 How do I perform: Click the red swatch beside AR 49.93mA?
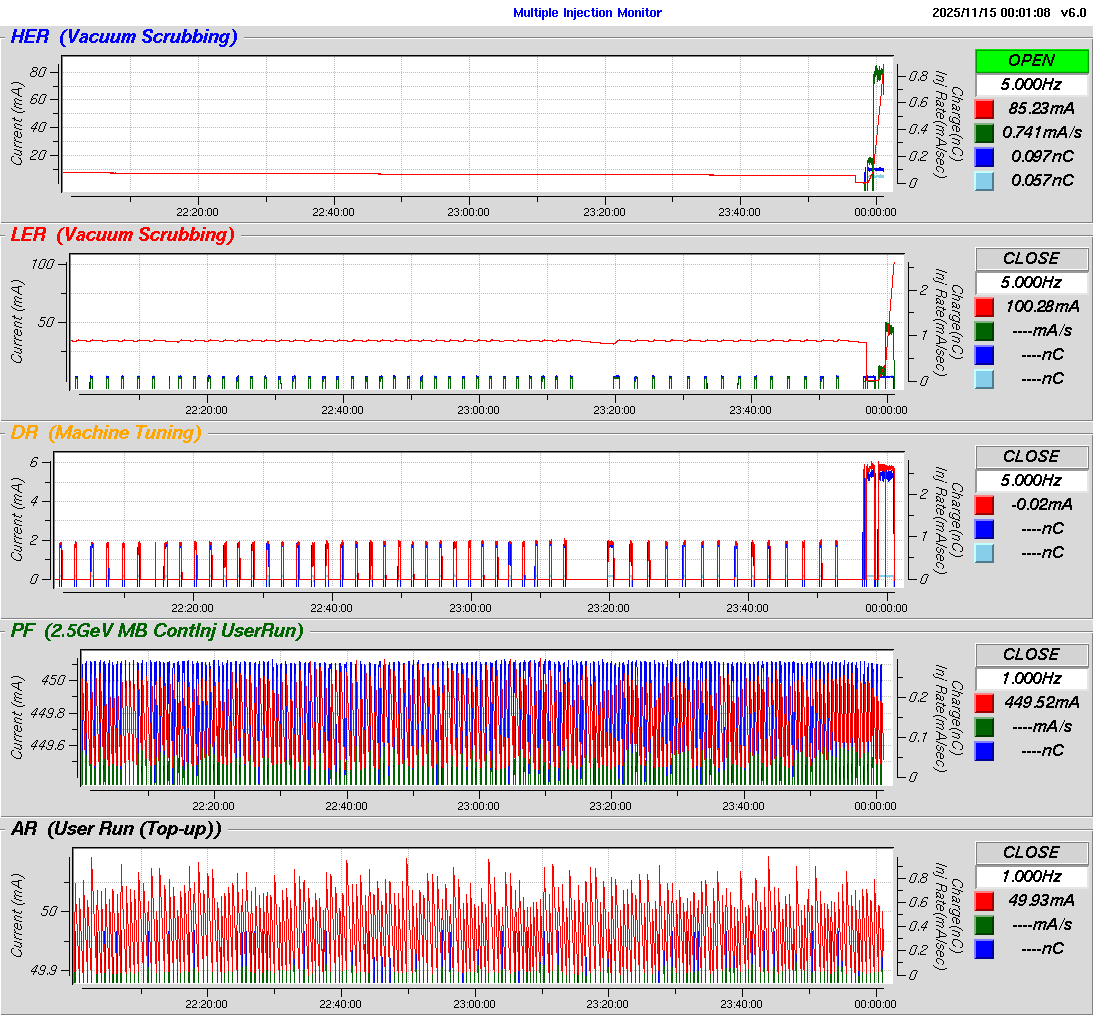[x=985, y=901]
